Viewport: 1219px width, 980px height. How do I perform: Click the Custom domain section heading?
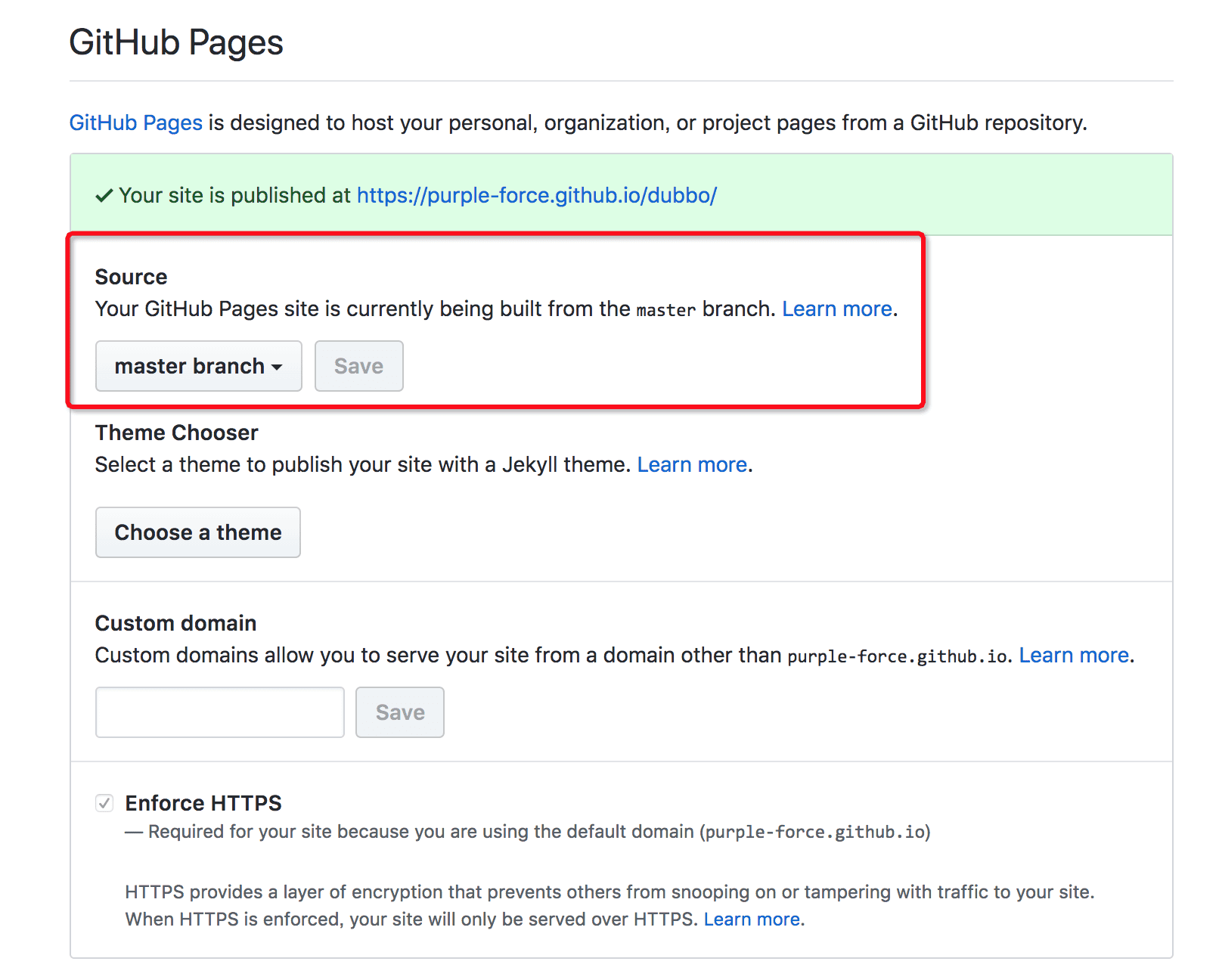pyautogui.click(x=175, y=623)
